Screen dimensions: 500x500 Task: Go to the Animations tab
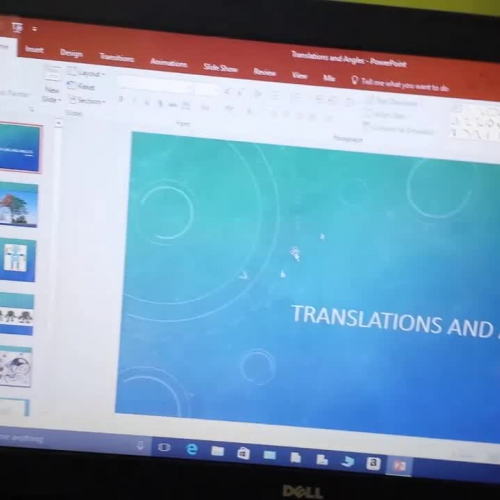click(x=169, y=62)
